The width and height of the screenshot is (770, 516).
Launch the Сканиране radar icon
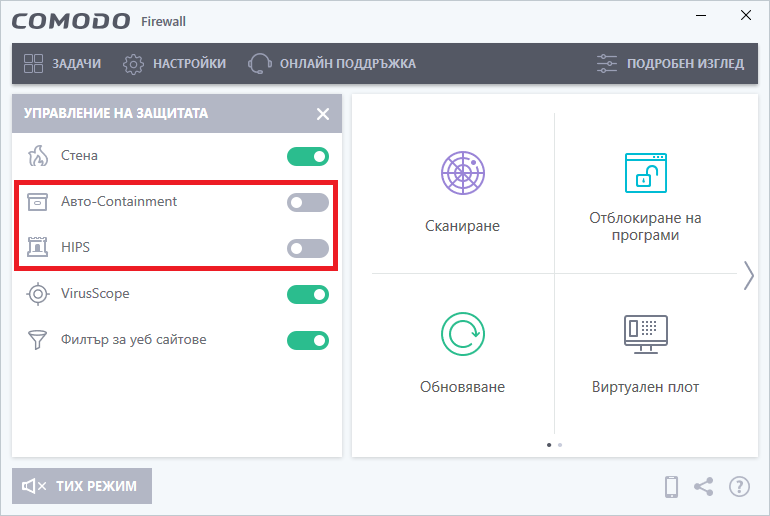point(463,173)
